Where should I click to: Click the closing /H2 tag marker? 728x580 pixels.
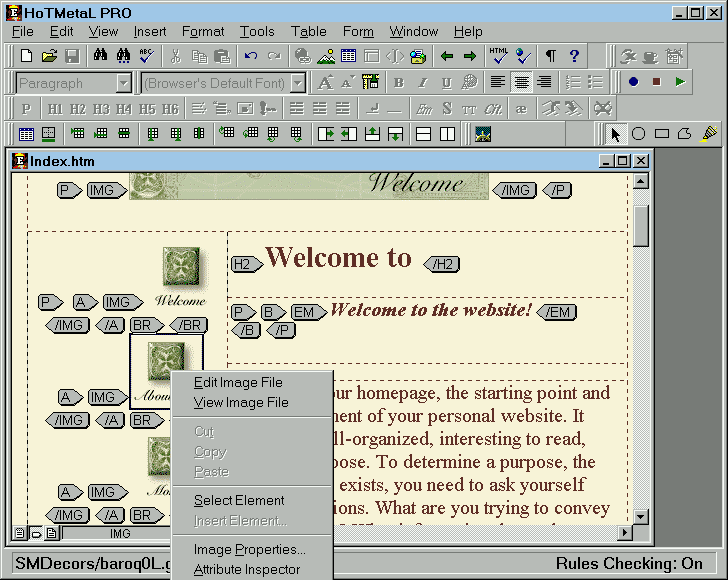[x=442, y=264]
